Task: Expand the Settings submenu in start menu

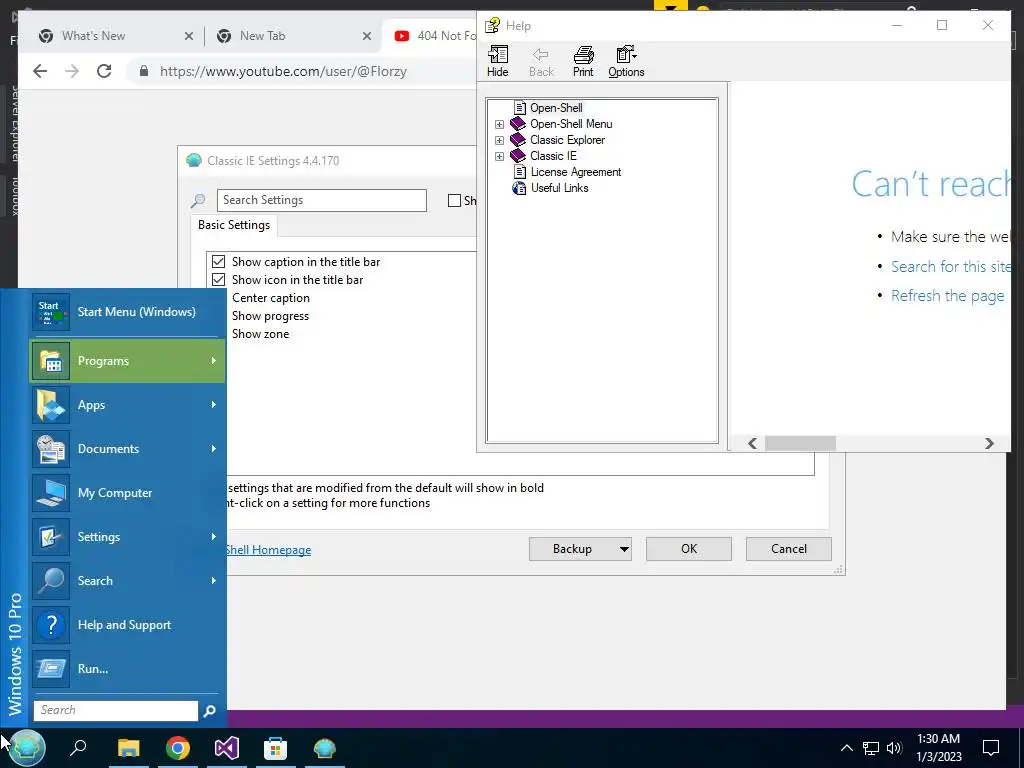Action: tap(128, 537)
